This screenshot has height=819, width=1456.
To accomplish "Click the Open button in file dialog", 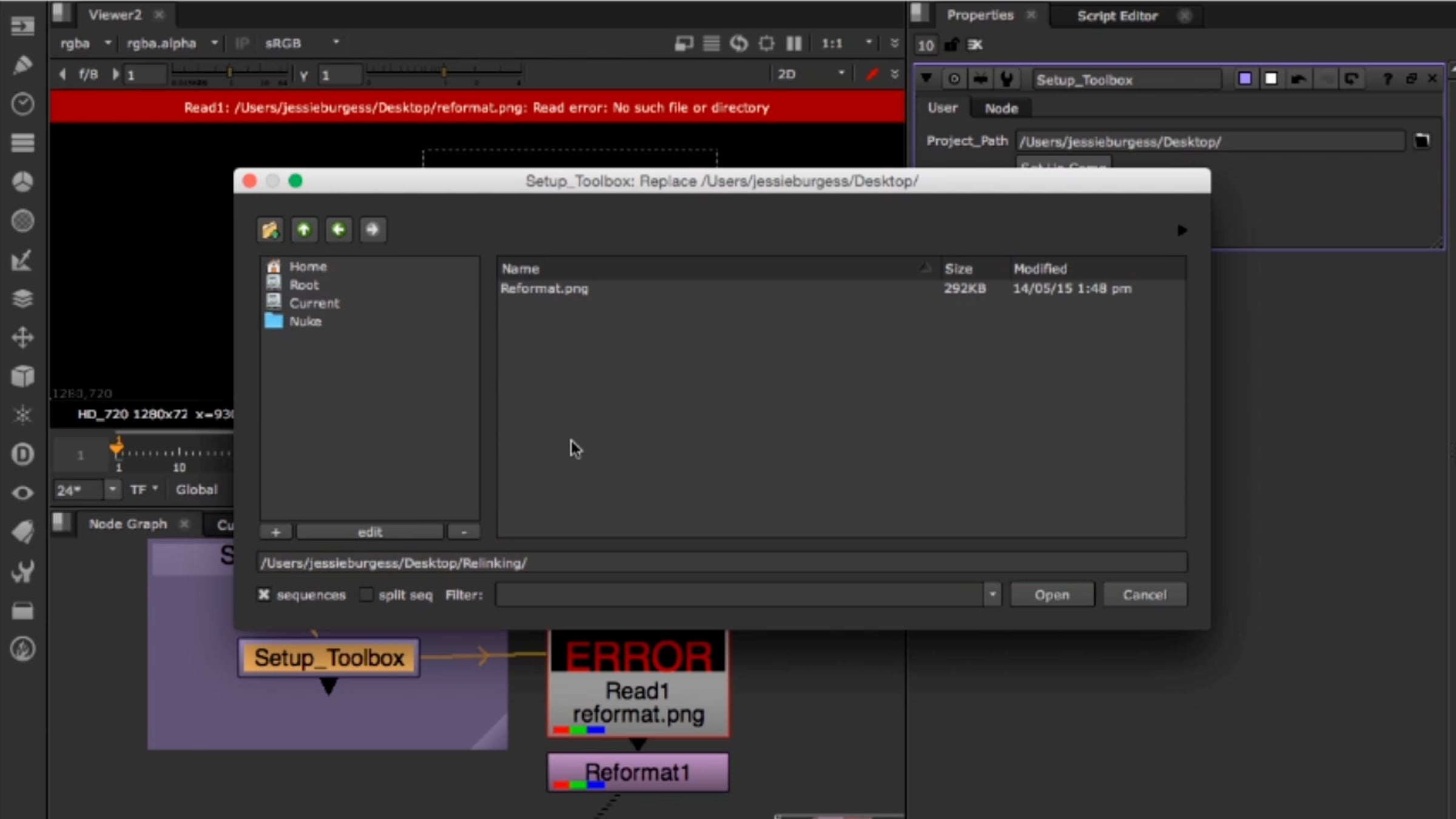I will (x=1052, y=595).
